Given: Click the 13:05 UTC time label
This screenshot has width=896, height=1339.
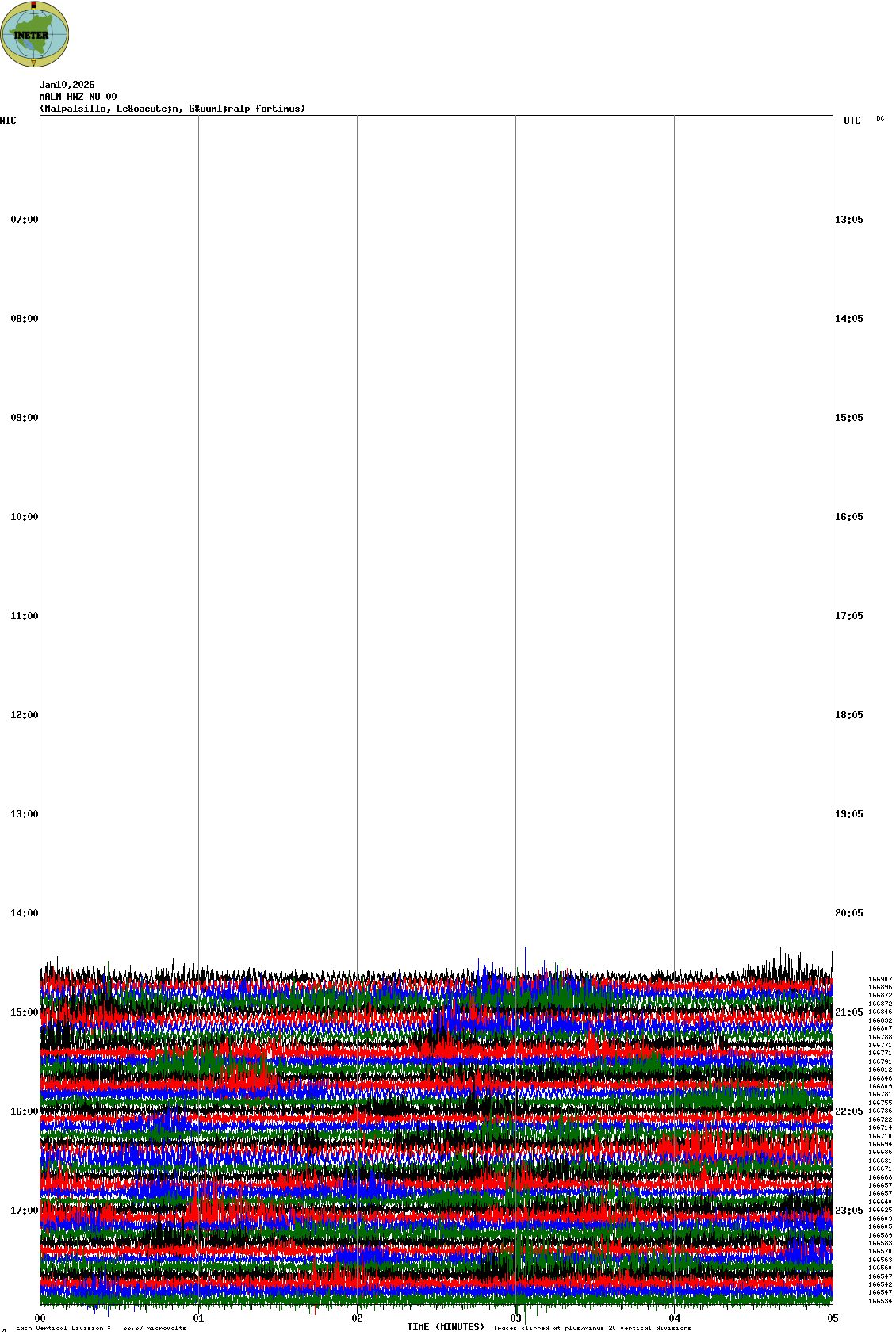Looking at the screenshot, I should 848,220.
